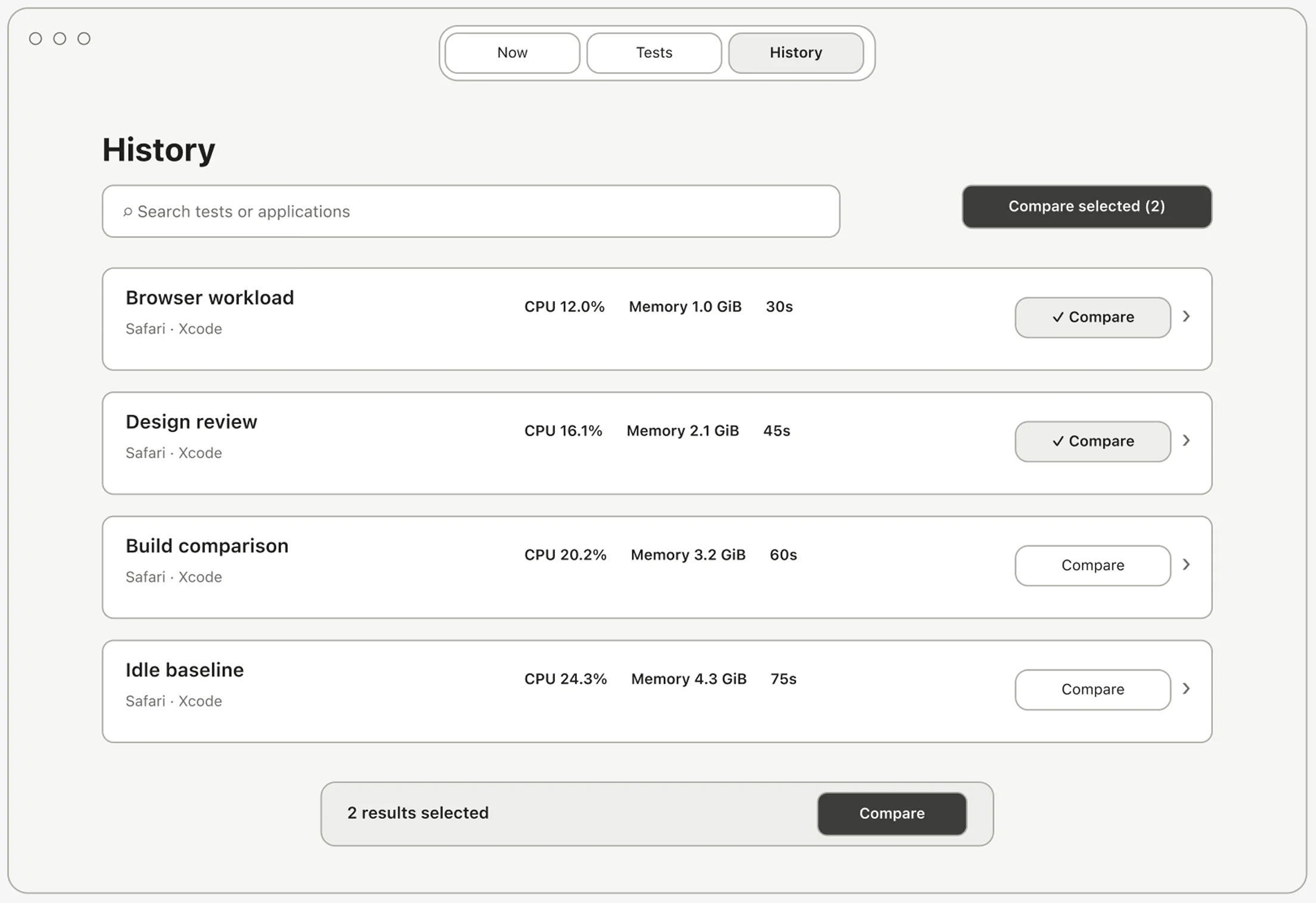1316x903 pixels.
Task: Click the Browser workload title
Action: pyautogui.click(x=210, y=297)
